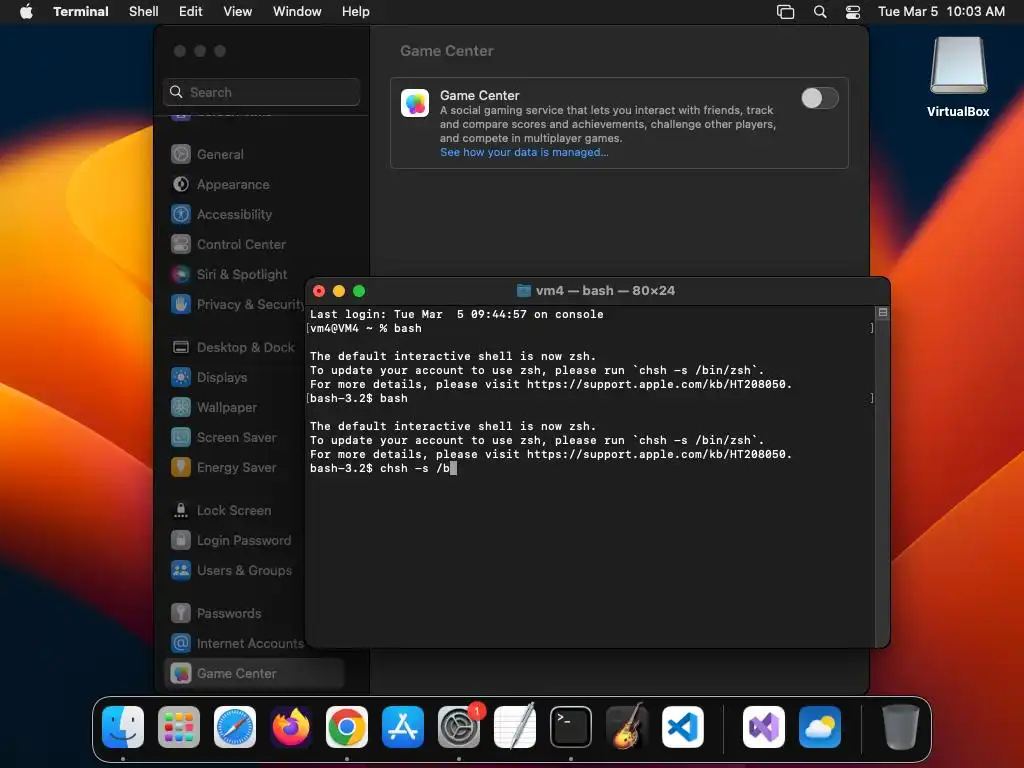Viewport: 1024px width, 768px height.
Task: Select Lock Screen in settings sidebar
Action: [x=235, y=511]
